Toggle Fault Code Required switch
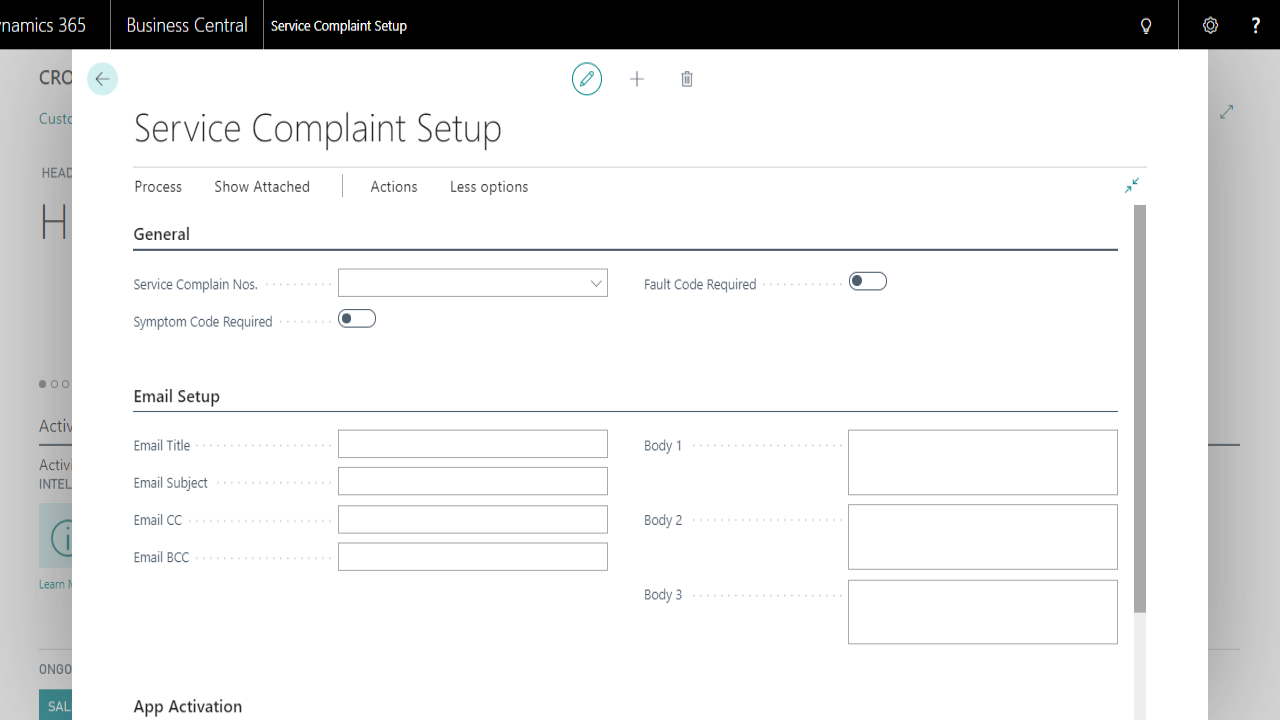Screen dimensions: 1280x720 [867, 282]
